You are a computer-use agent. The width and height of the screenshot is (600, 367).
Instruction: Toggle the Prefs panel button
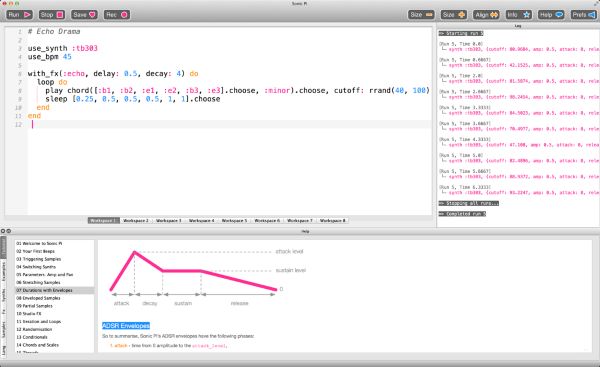(584, 15)
